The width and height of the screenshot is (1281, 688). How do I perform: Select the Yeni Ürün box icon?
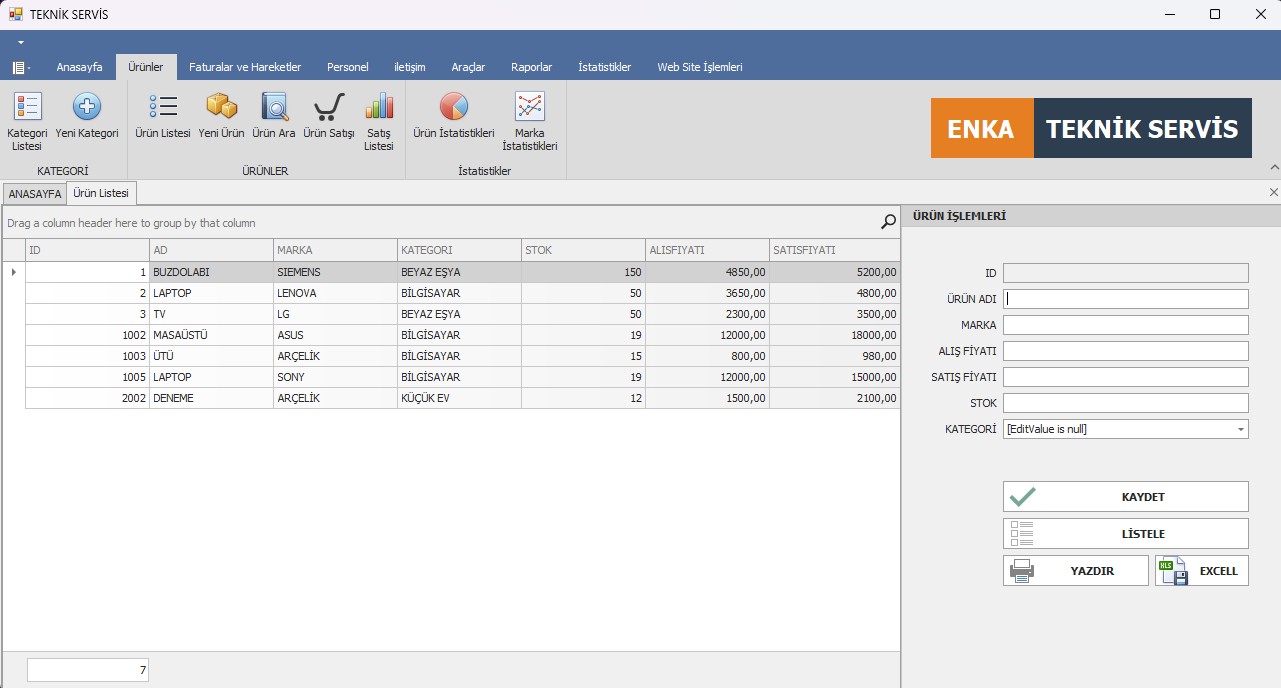[x=221, y=108]
